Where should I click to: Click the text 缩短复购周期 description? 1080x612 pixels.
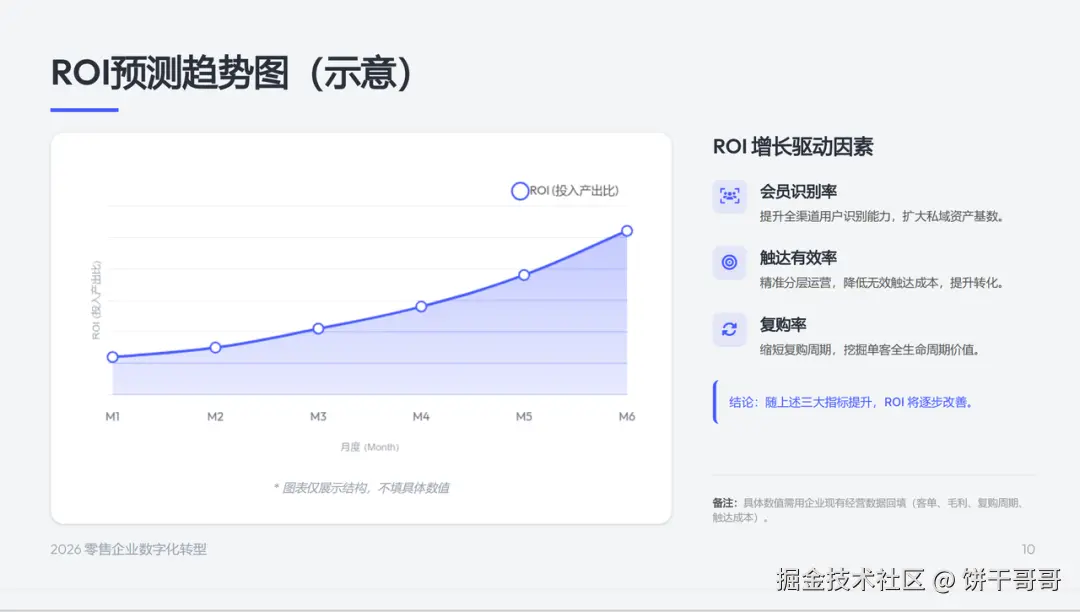870,350
